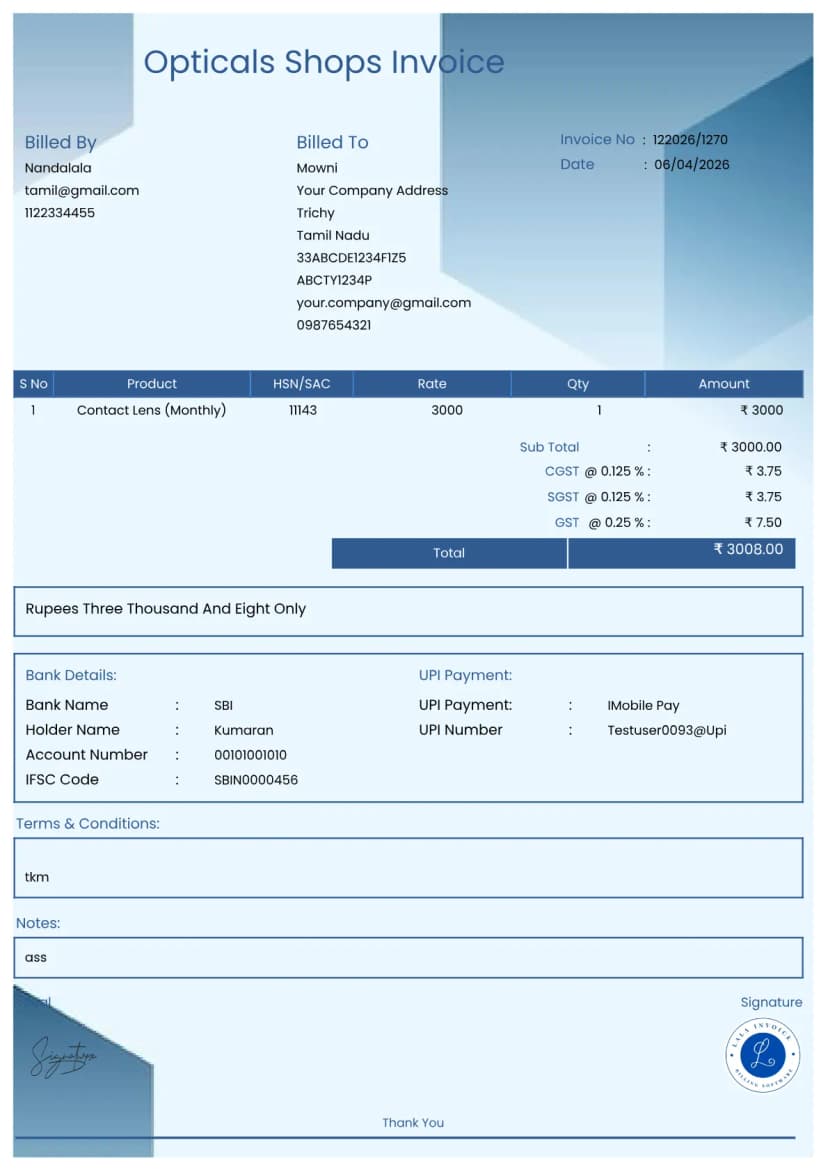Click the handwritten signature image
The width and height of the screenshot is (828, 1172).
coord(64,1057)
